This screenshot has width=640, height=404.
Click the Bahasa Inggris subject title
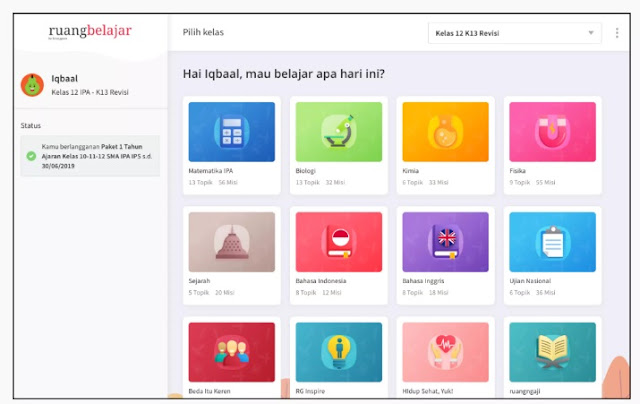pyautogui.click(x=423, y=281)
